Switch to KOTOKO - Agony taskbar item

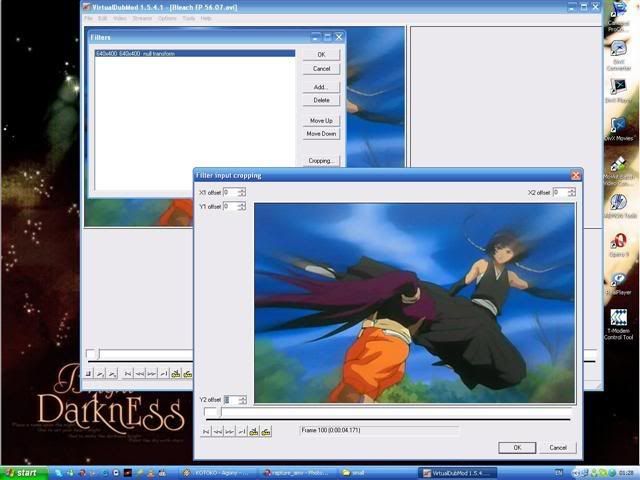pos(217,473)
